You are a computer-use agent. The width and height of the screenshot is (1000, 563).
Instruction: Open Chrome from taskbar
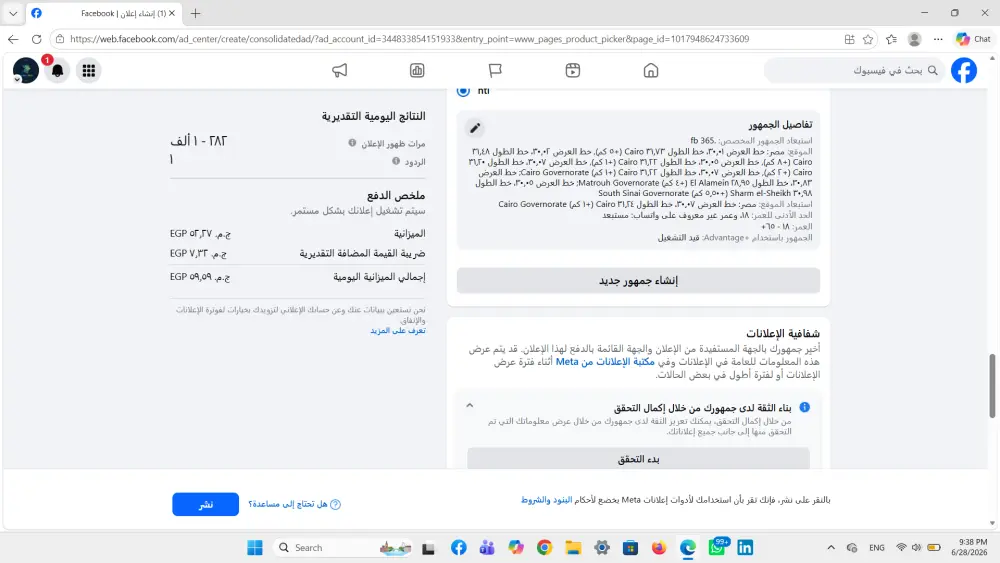(x=545, y=548)
